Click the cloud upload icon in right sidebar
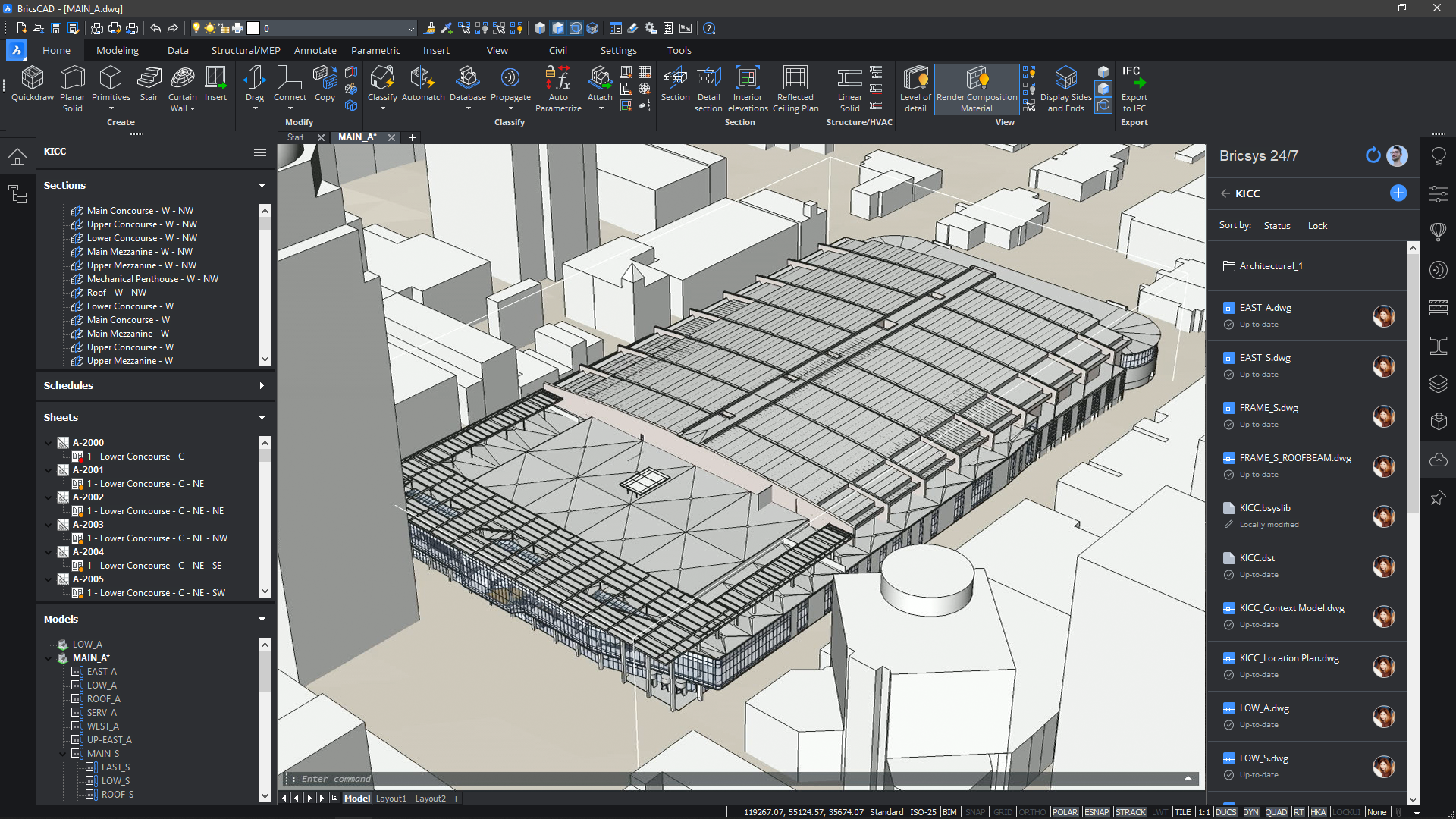Viewport: 1456px width, 819px height. (x=1439, y=459)
